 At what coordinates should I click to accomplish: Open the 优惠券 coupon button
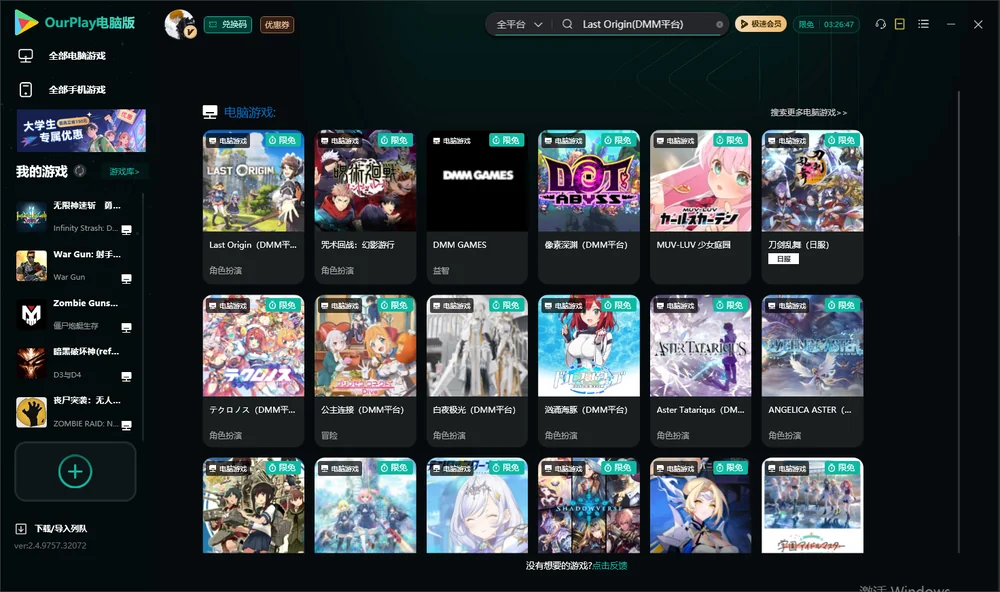[x=277, y=25]
